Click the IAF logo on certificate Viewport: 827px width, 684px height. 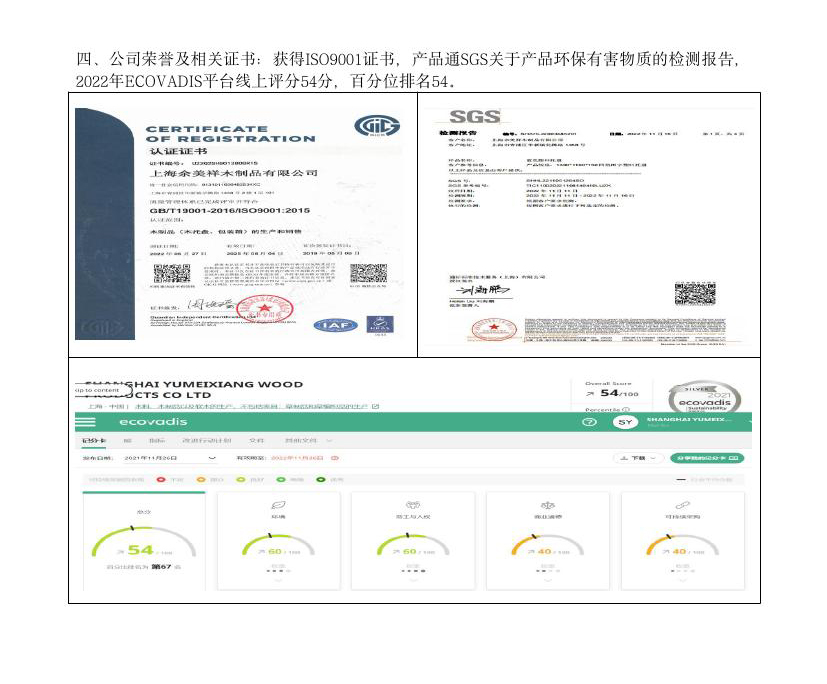(330, 325)
